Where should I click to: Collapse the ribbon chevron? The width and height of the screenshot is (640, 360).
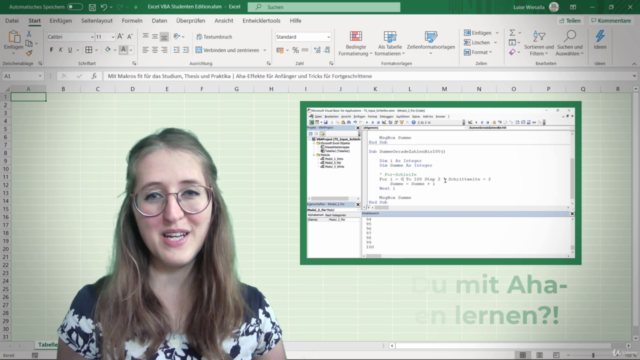pyautogui.click(x=634, y=64)
